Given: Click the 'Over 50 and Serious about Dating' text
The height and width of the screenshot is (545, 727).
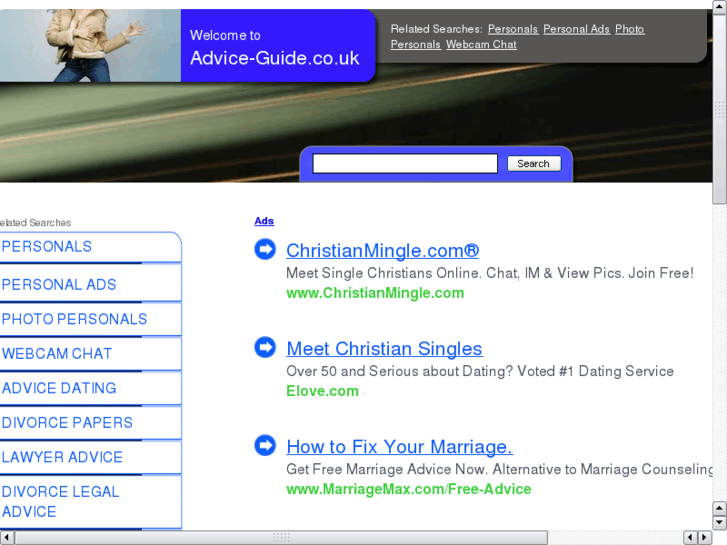Looking at the screenshot, I should (480, 371).
